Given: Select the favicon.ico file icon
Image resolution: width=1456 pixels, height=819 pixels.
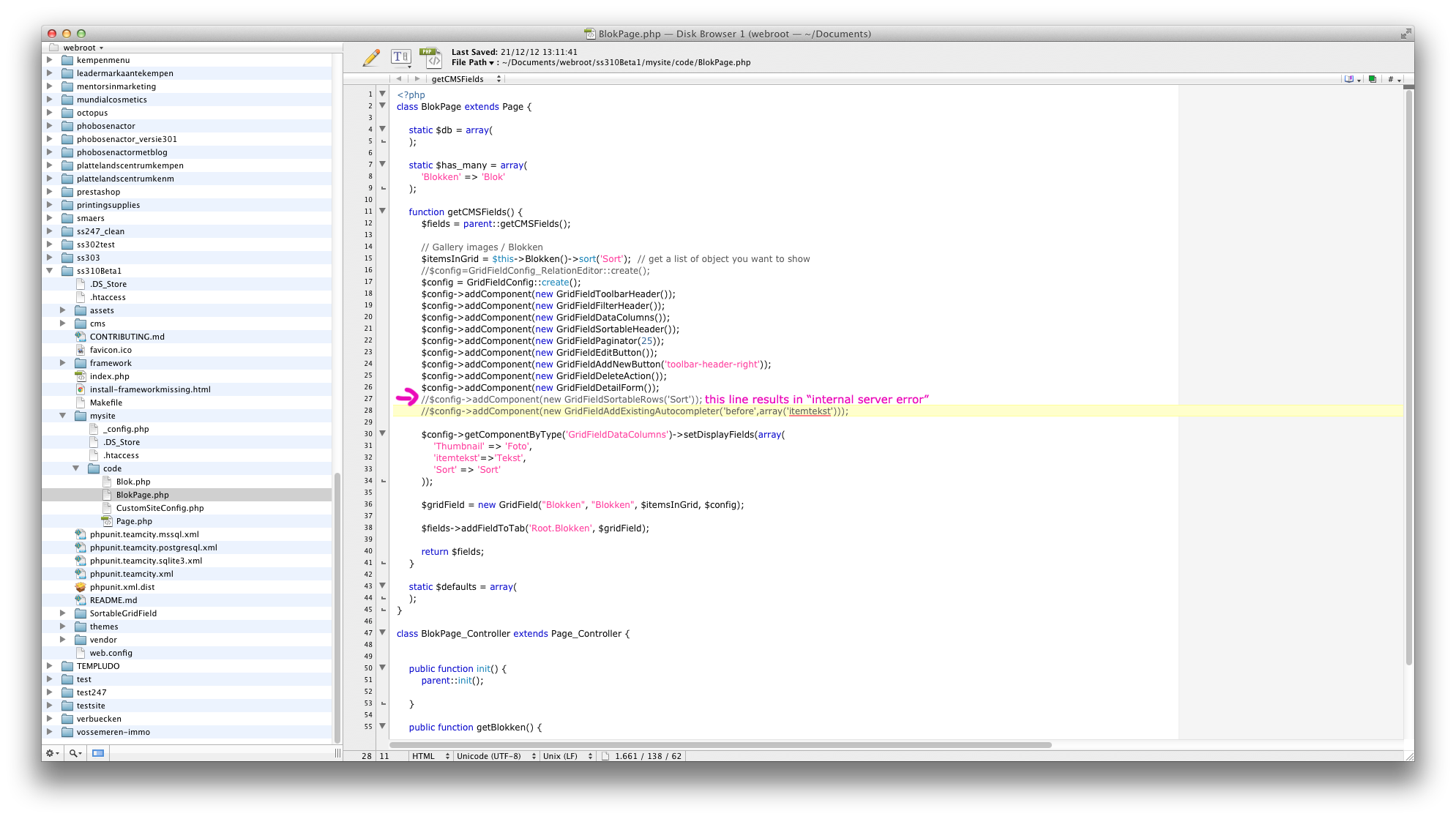Looking at the screenshot, I should 81,350.
